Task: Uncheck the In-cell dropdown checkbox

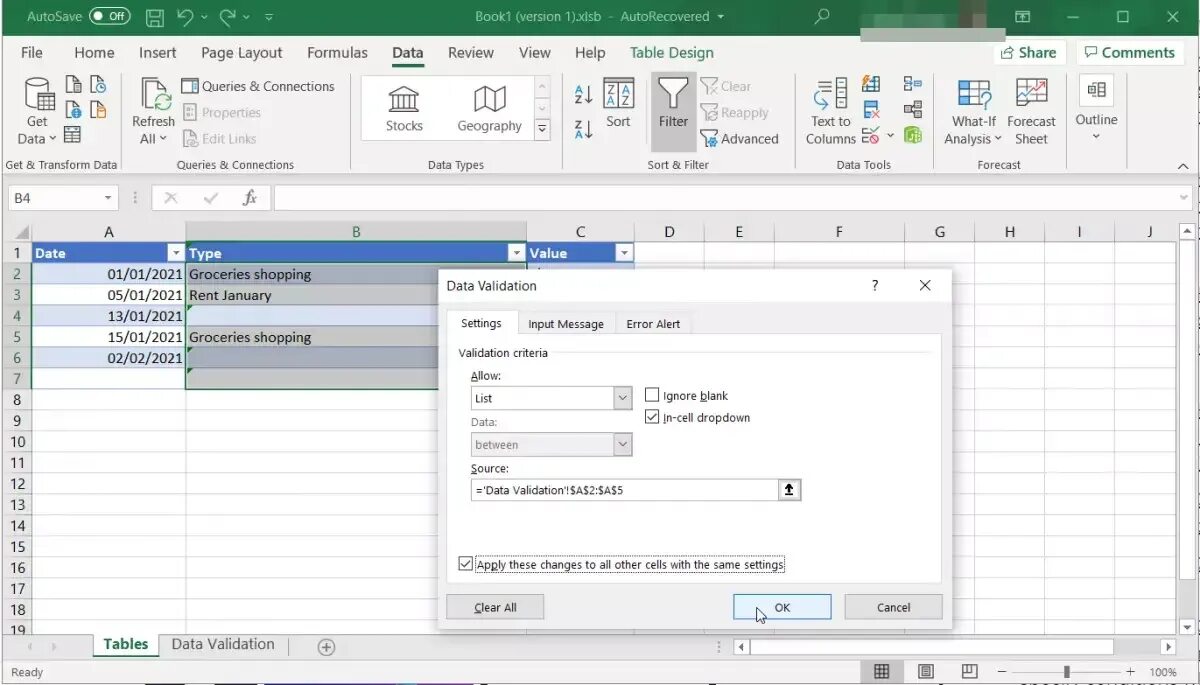Action: coord(652,418)
